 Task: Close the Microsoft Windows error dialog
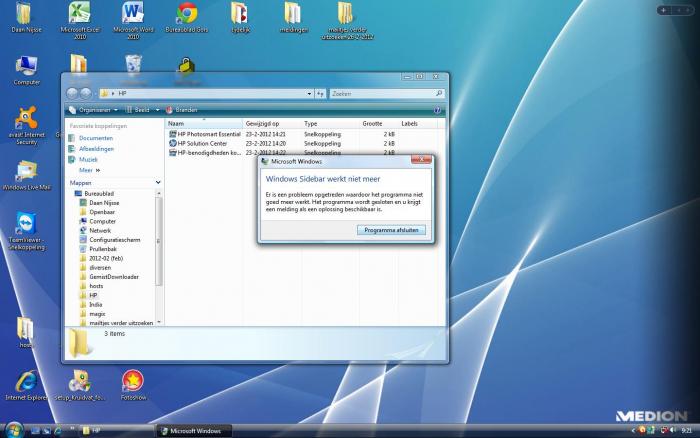tap(421, 159)
